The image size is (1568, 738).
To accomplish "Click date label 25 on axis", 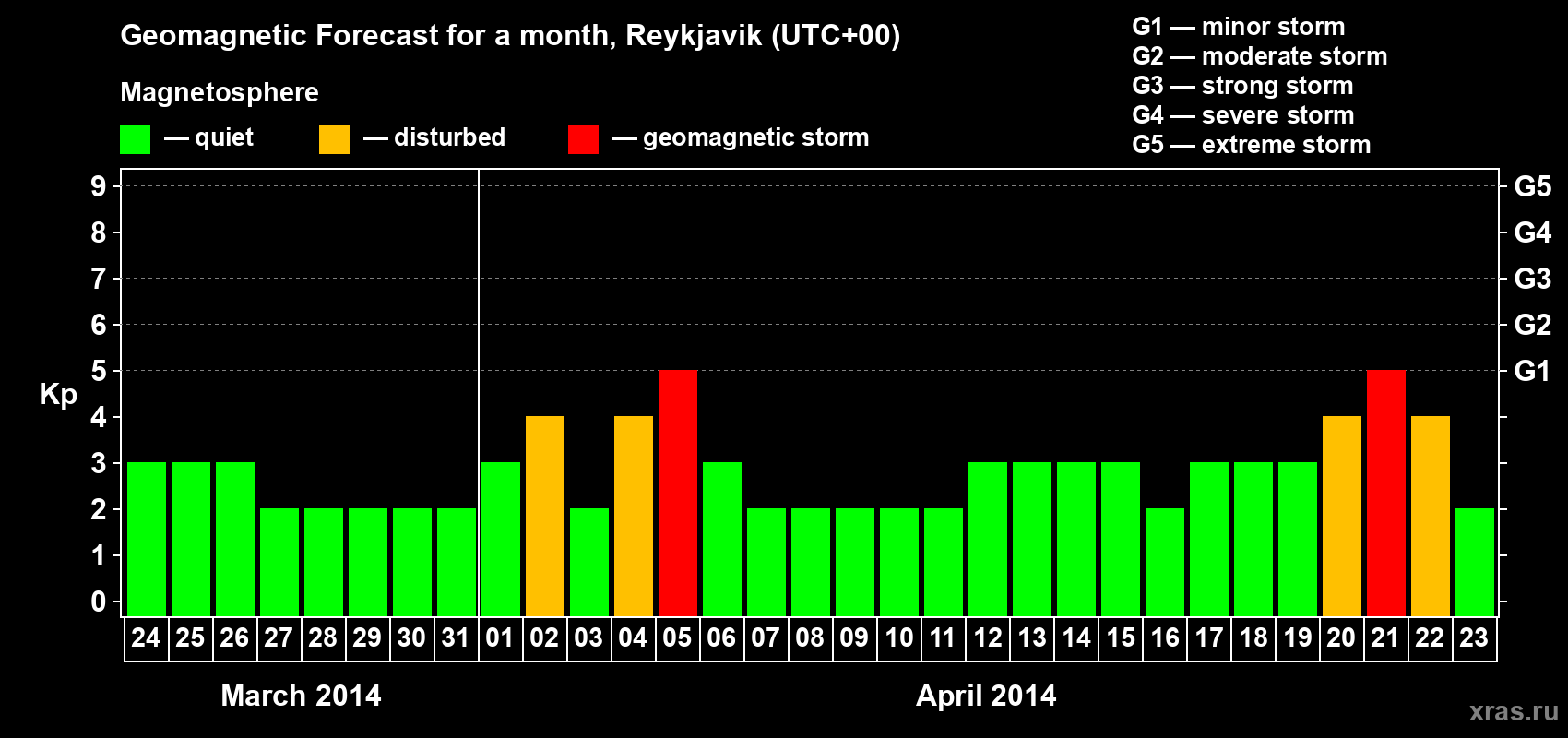I will 190,637.
